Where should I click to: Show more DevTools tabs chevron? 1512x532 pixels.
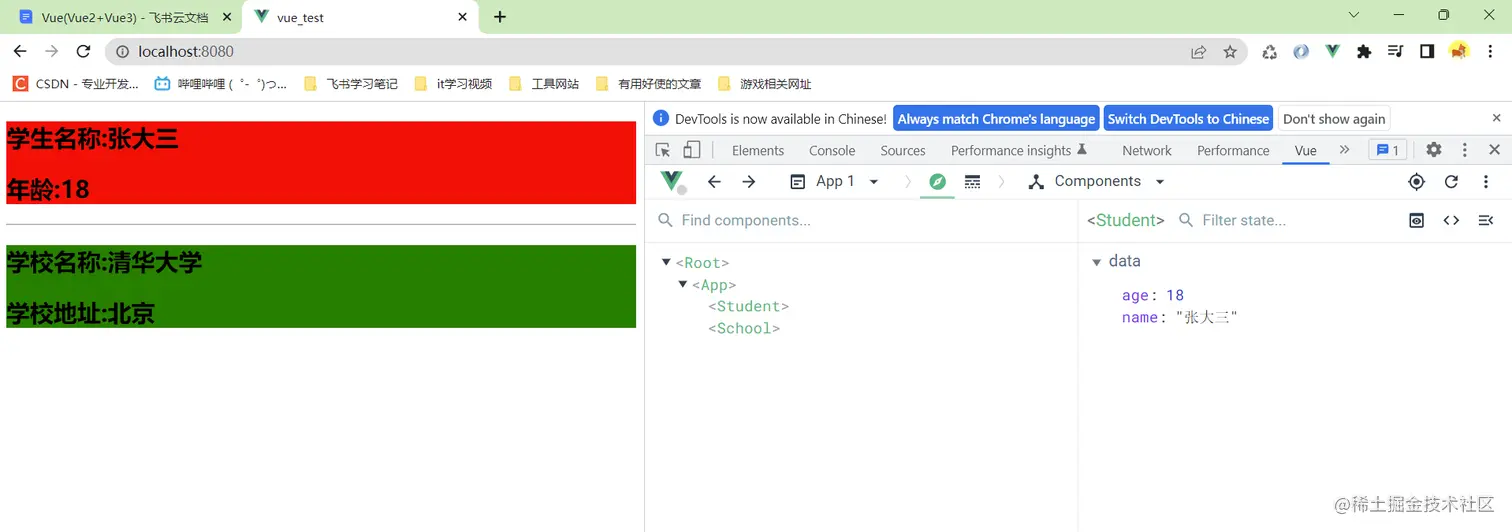tap(1344, 150)
